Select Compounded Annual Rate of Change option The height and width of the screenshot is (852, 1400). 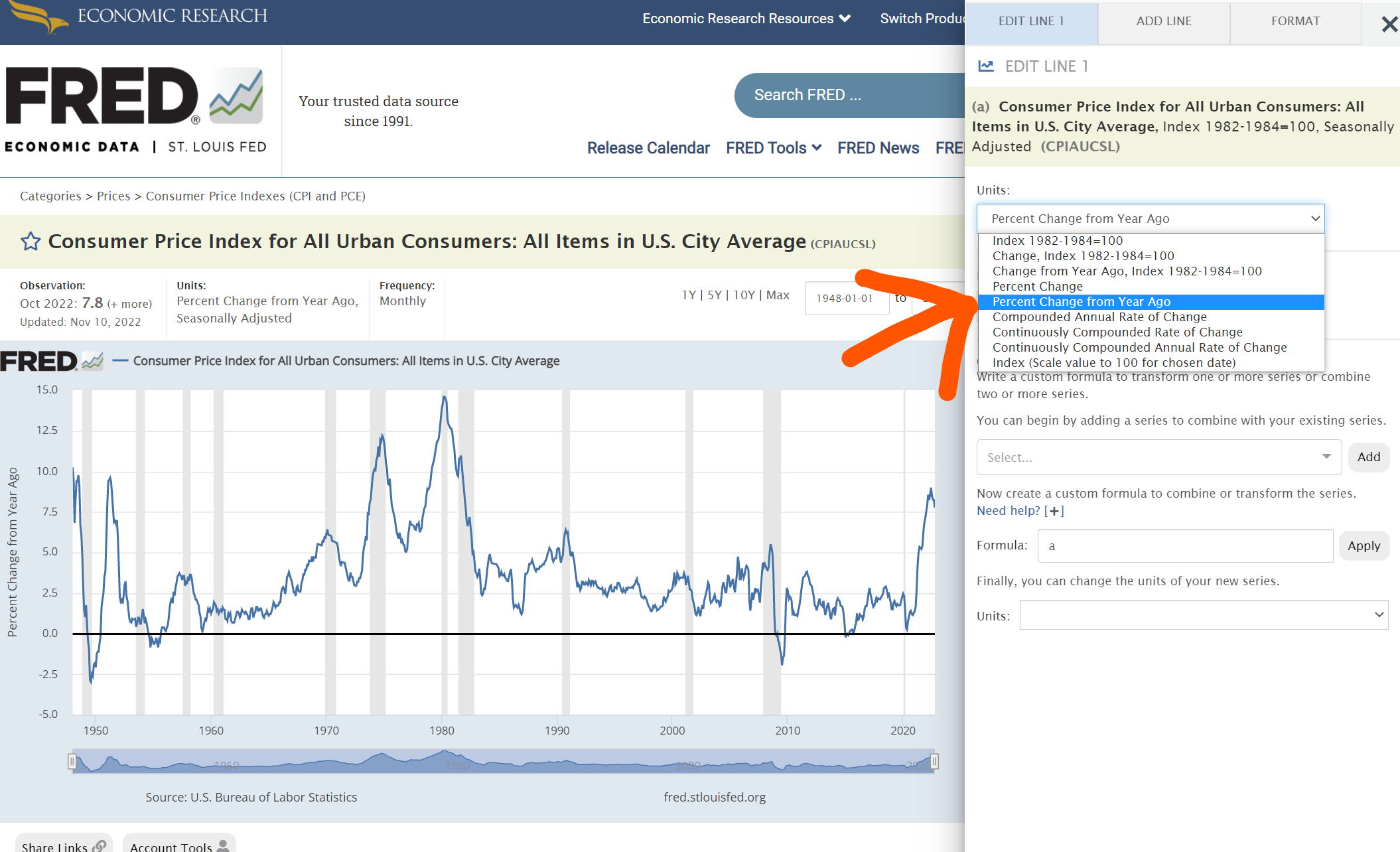[1099, 317]
